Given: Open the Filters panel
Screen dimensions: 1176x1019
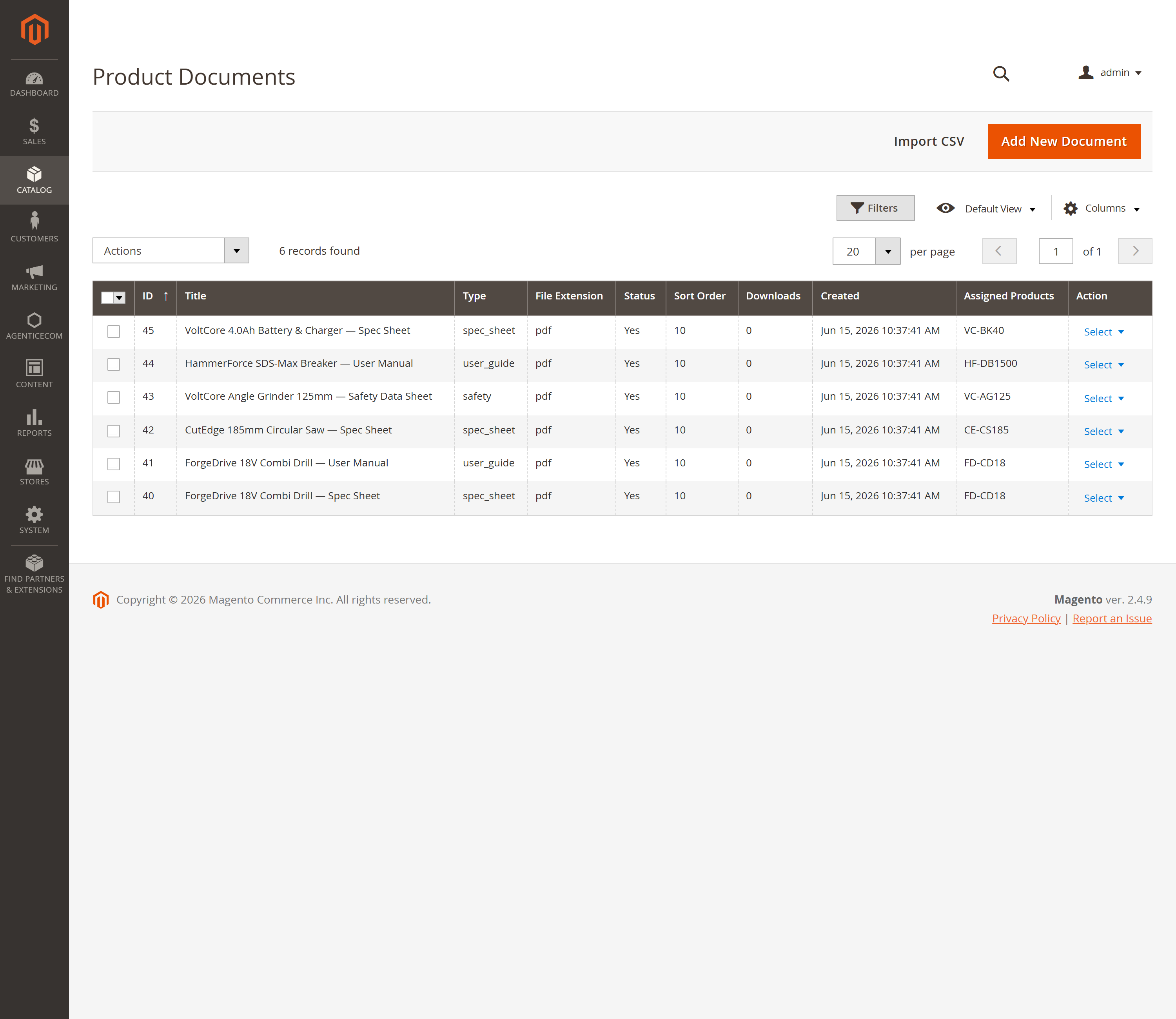Looking at the screenshot, I should coord(875,208).
